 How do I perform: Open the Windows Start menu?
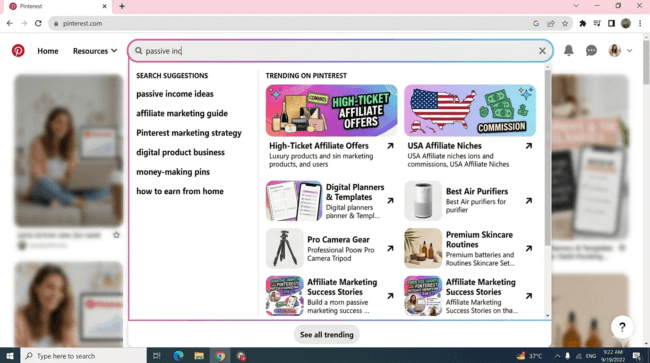(10, 356)
